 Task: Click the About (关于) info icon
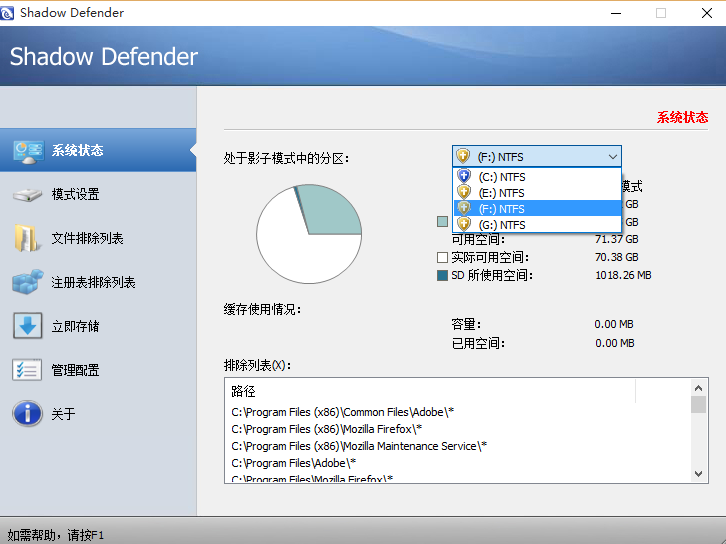(x=28, y=414)
